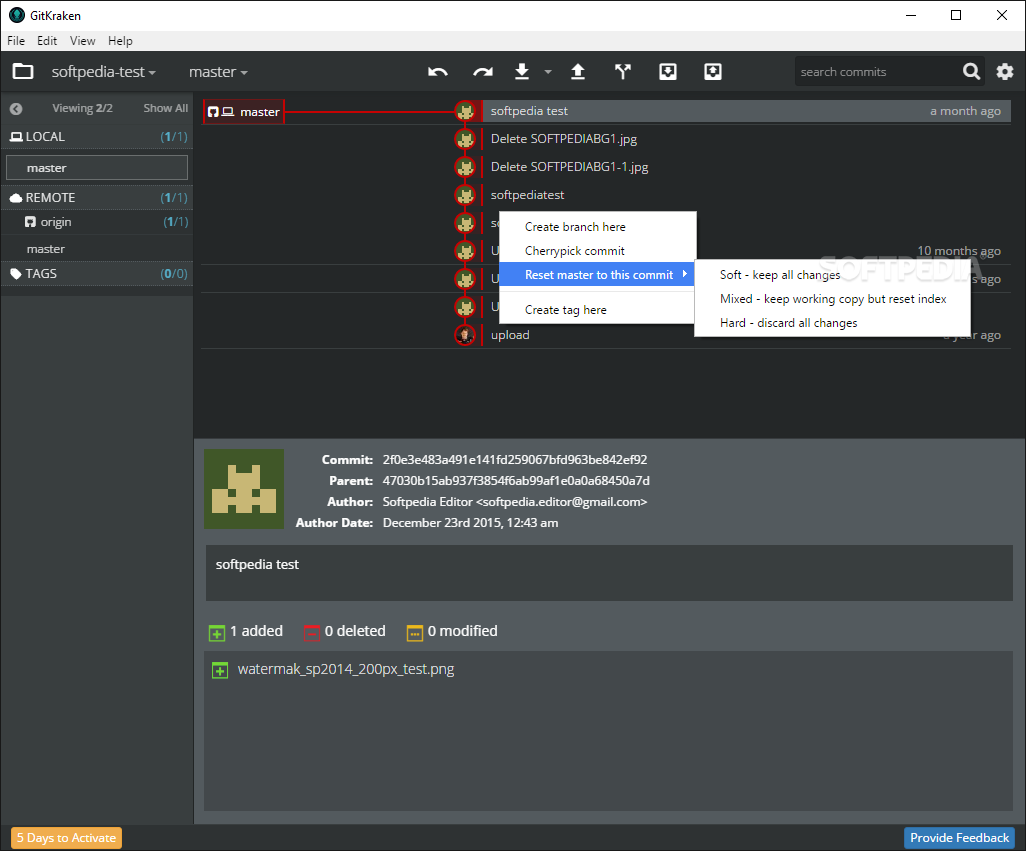Click commit node for Delete SOFTPEDIABG1.jpg
The height and width of the screenshot is (851, 1026).
[x=465, y=139]
